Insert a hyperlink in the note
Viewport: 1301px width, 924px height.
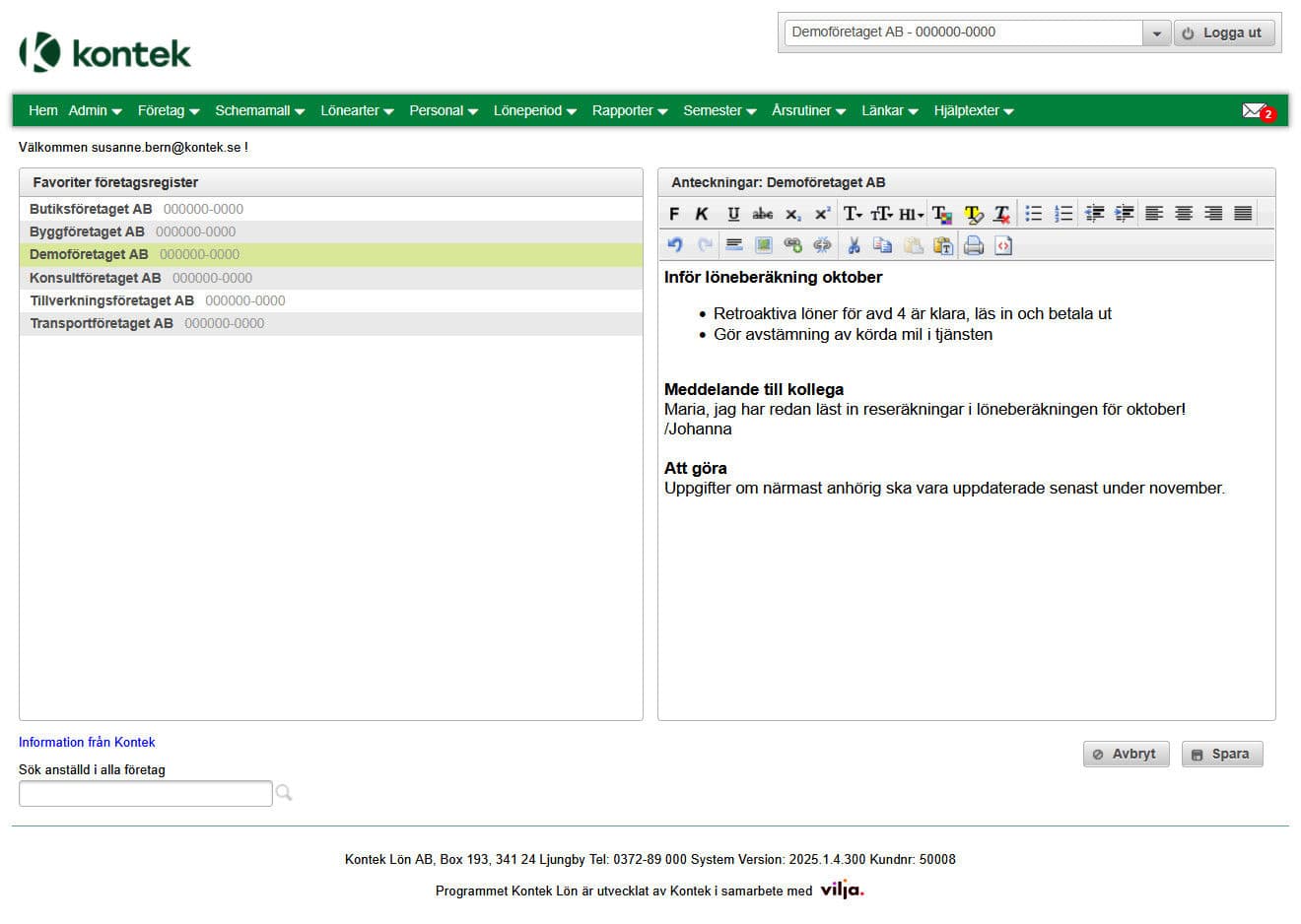pos(792,245)
